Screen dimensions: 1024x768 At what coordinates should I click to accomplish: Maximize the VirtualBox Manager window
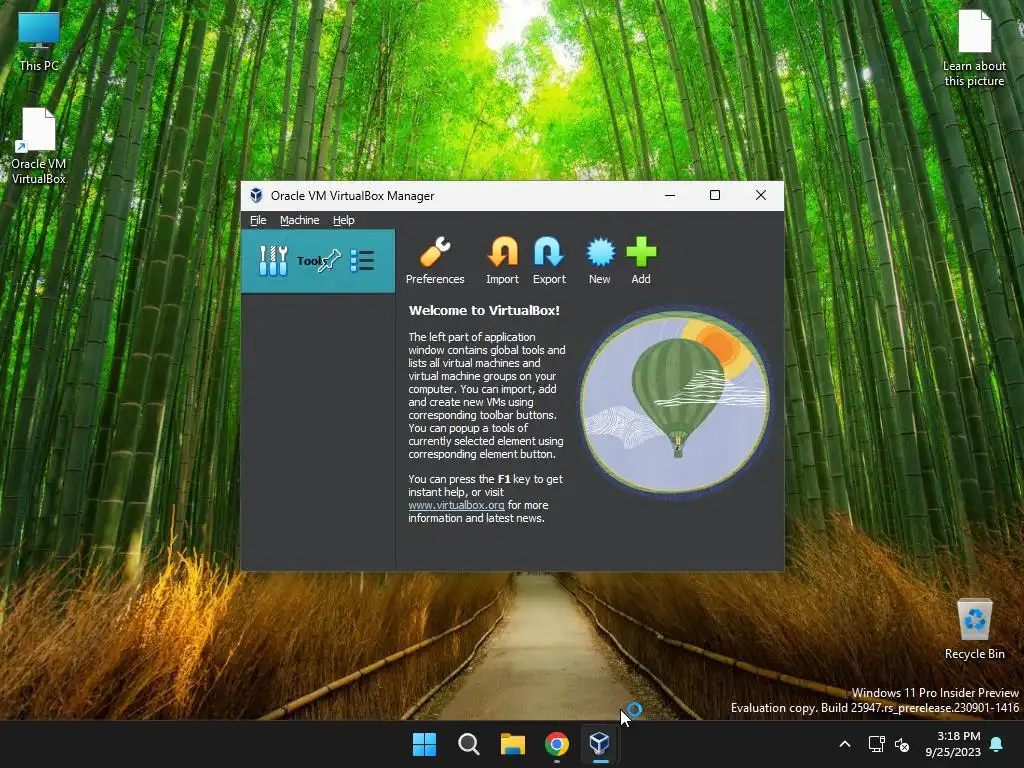pyautogui.click(x=714, y=195)
